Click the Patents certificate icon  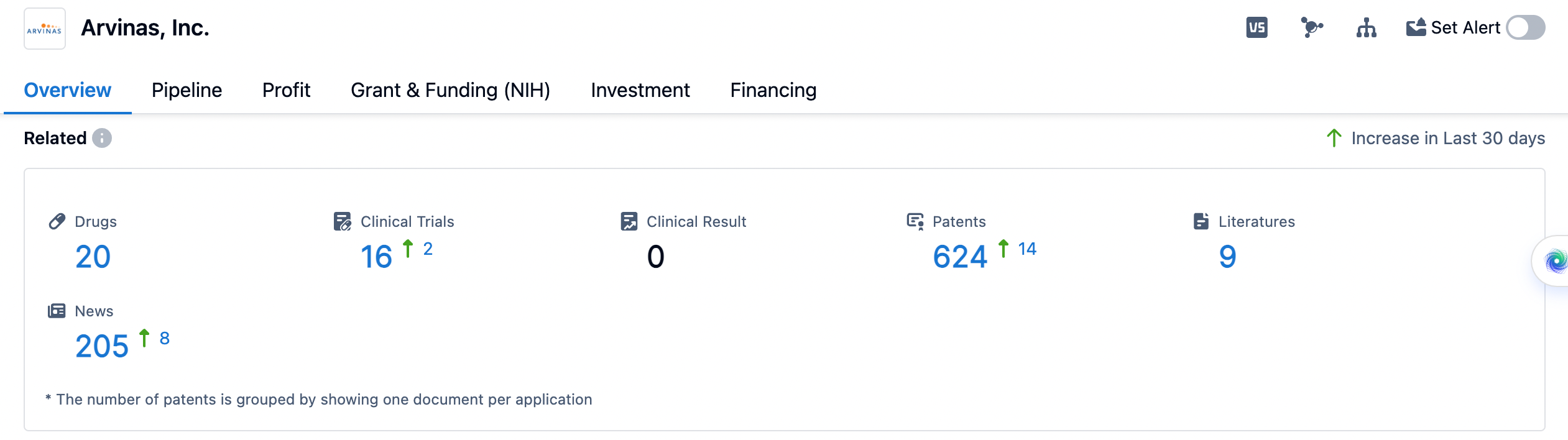click(x=915, y=221)
